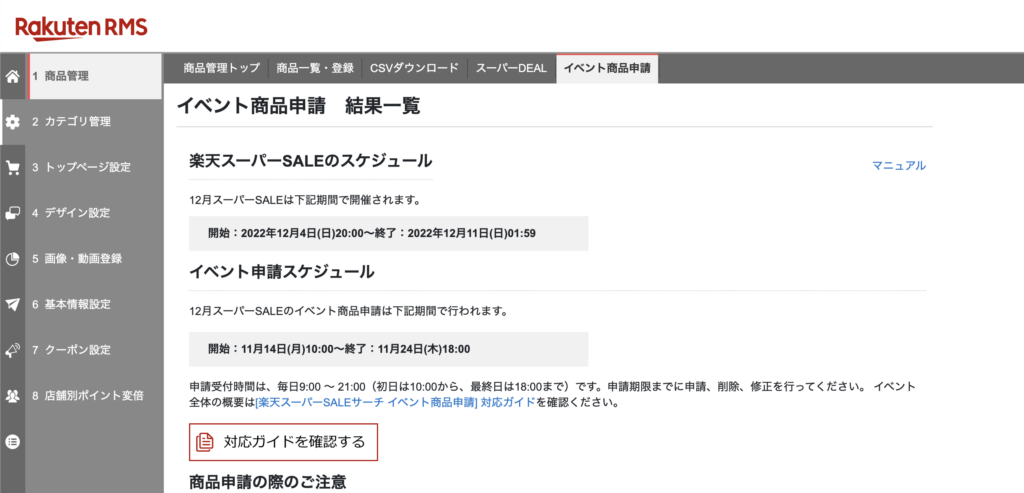Image resolution: width=1024 pixels, height=493 pixels.
Task: Click the megaphone icon in sidebar
Action: (x=13, y=350)
